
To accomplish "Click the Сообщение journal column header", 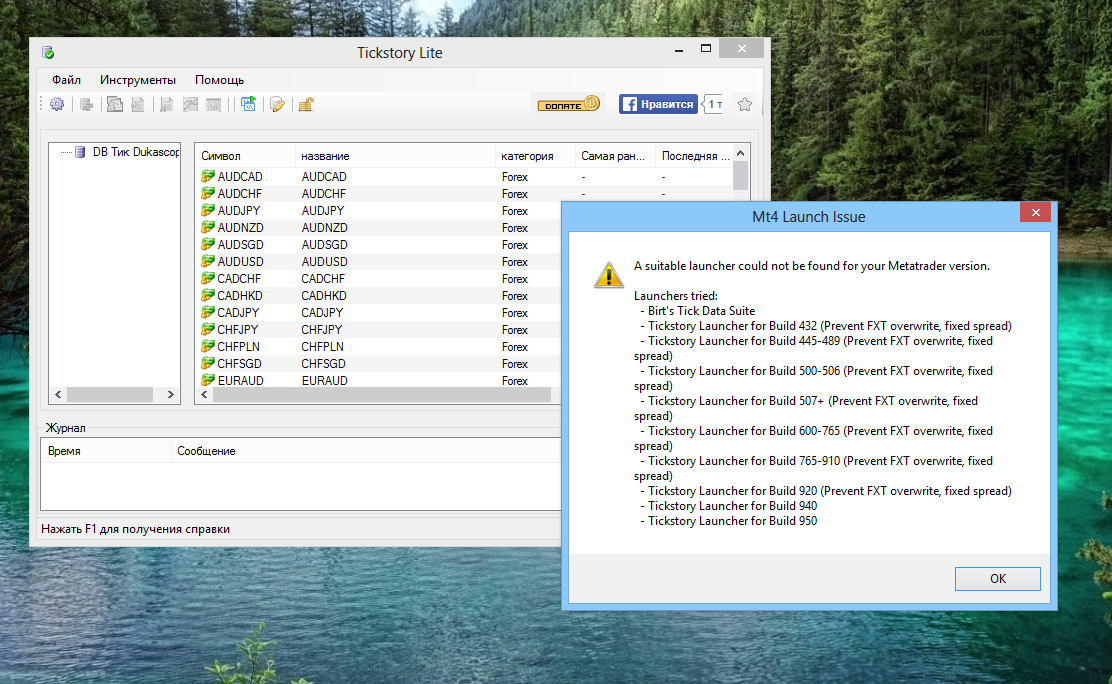I will click(366, 451).
